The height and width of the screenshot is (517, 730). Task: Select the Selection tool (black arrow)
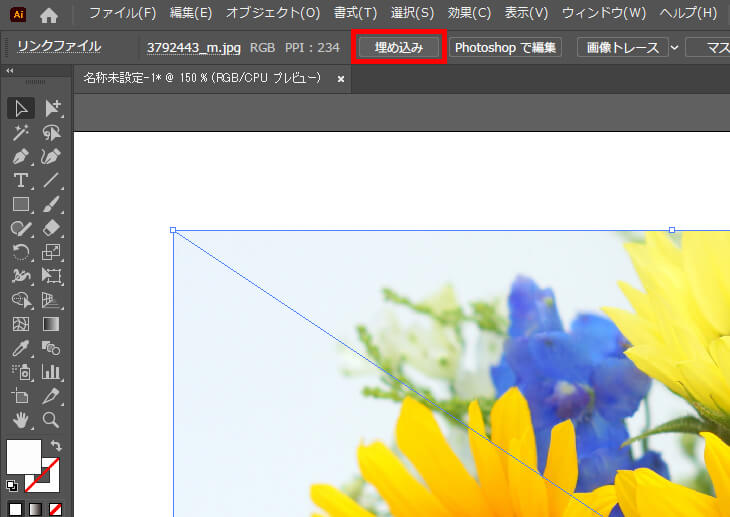coord(20,109)
